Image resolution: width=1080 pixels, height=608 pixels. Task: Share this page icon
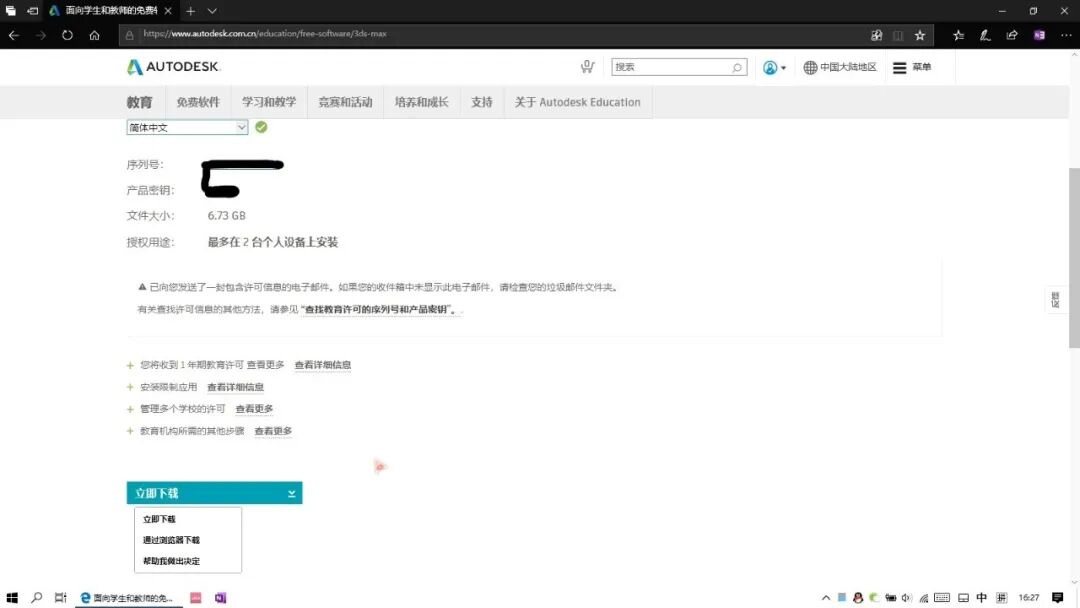coord(1012,35)
